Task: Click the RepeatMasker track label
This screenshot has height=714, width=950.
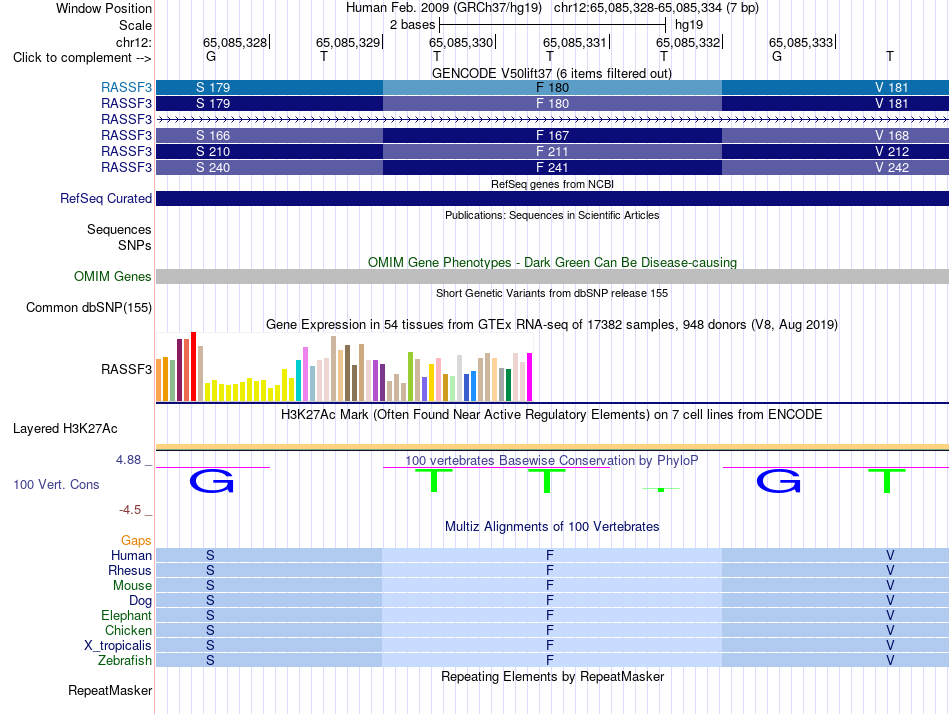Action: point(110,690)
